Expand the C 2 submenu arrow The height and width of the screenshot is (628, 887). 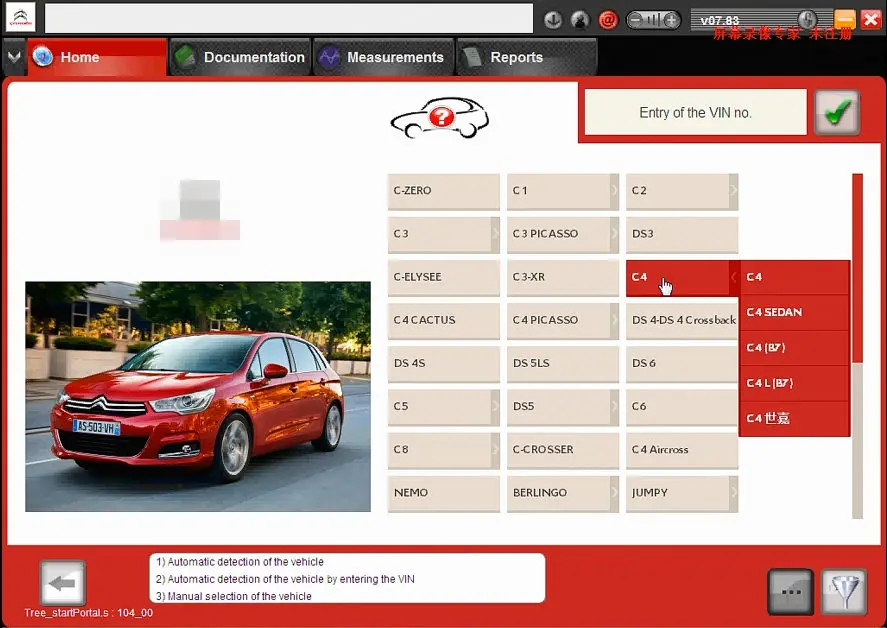(x=734, y=191)
